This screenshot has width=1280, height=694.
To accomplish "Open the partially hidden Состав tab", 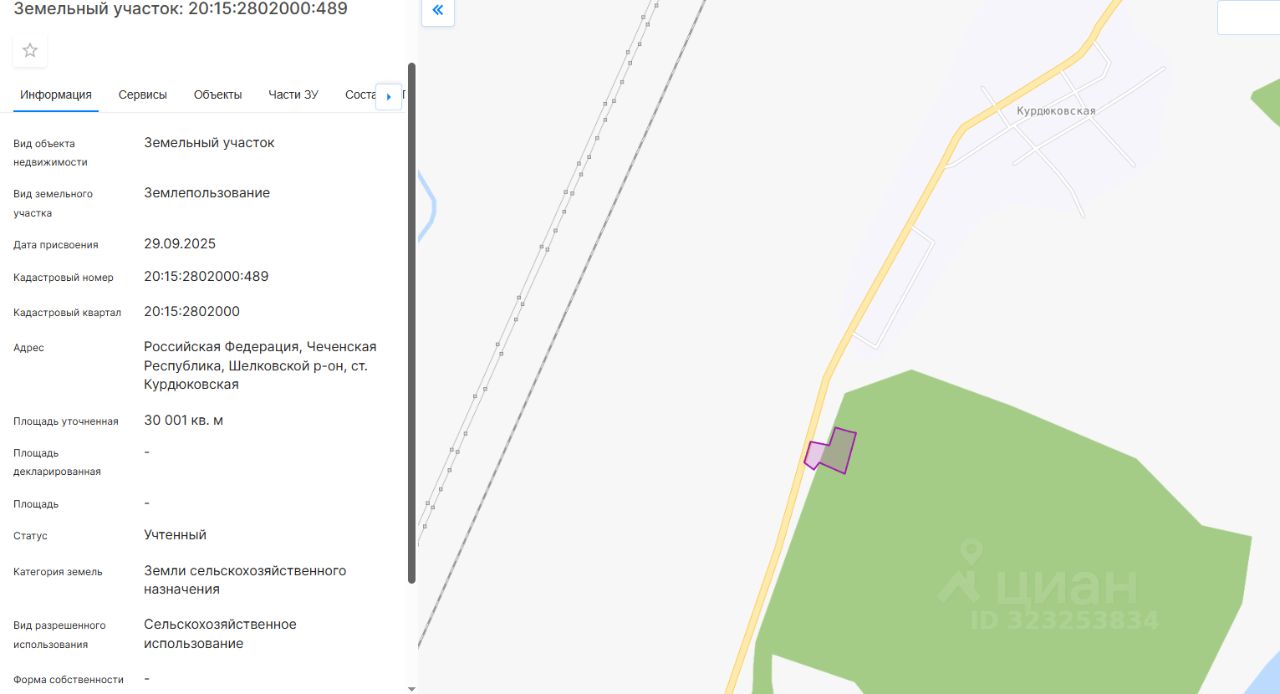I will click(x=359, y=95).
